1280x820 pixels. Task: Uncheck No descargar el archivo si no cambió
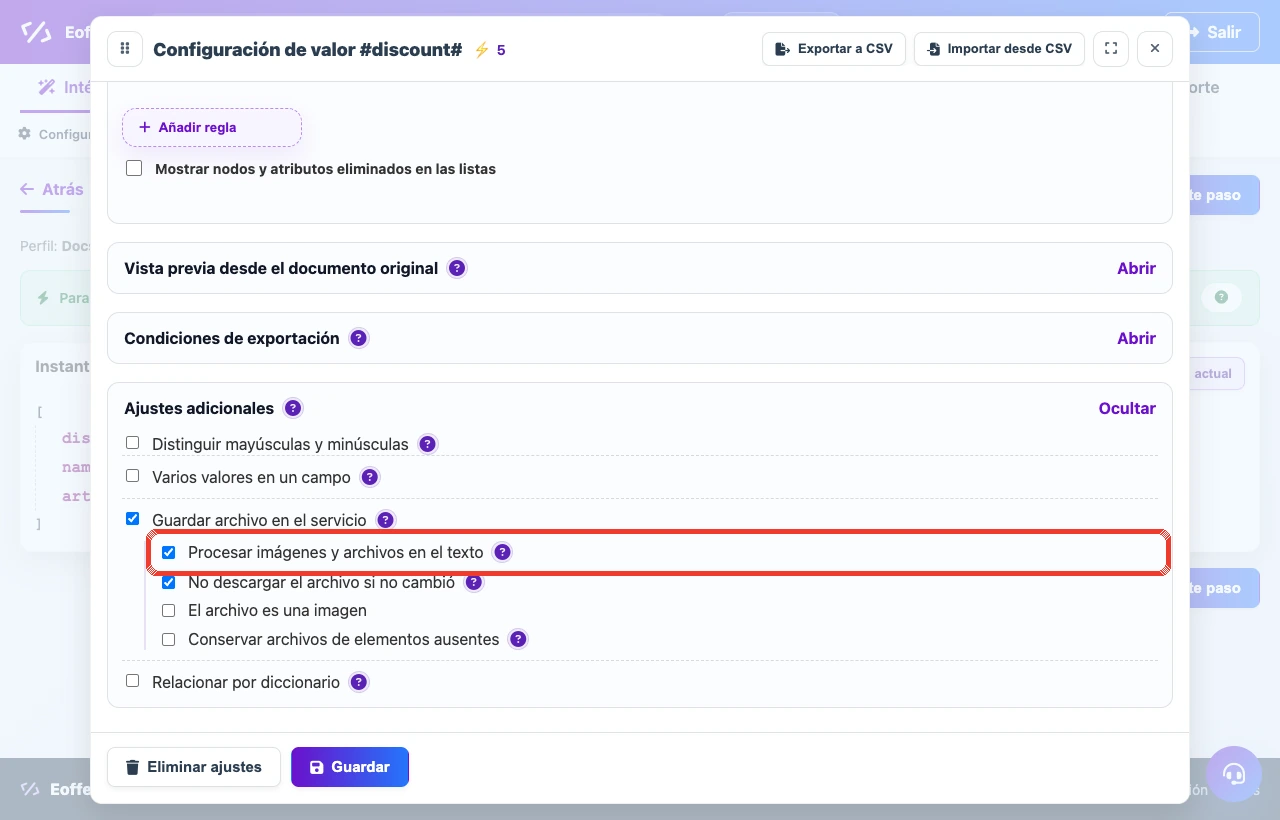click(x=169, y=582)
